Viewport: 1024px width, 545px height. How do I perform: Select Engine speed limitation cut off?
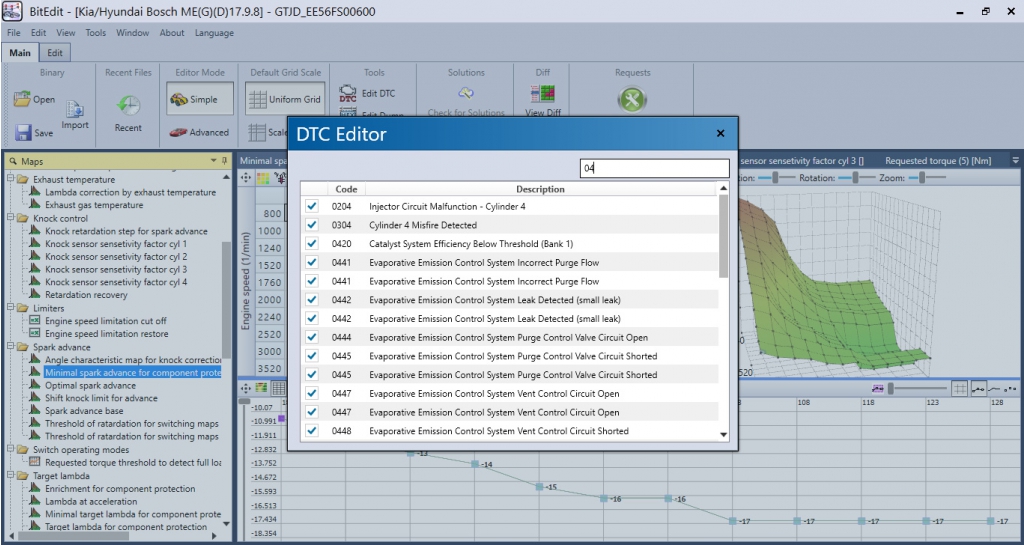tap(106, 321)
